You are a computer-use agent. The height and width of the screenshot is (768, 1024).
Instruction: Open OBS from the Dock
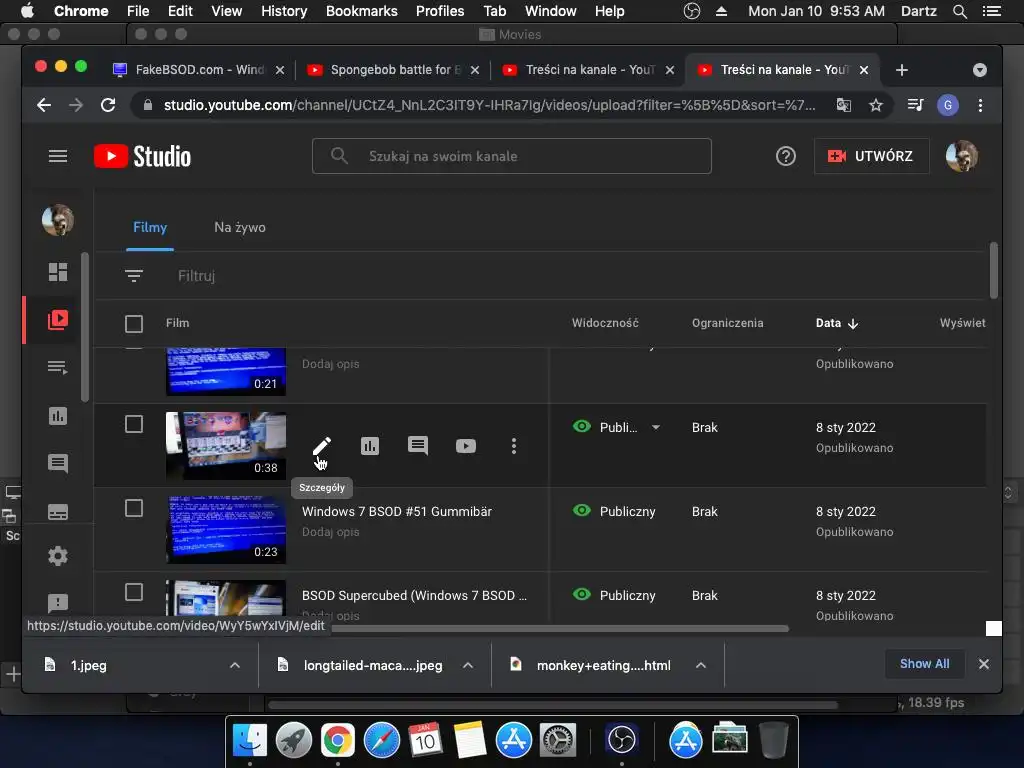621,741
